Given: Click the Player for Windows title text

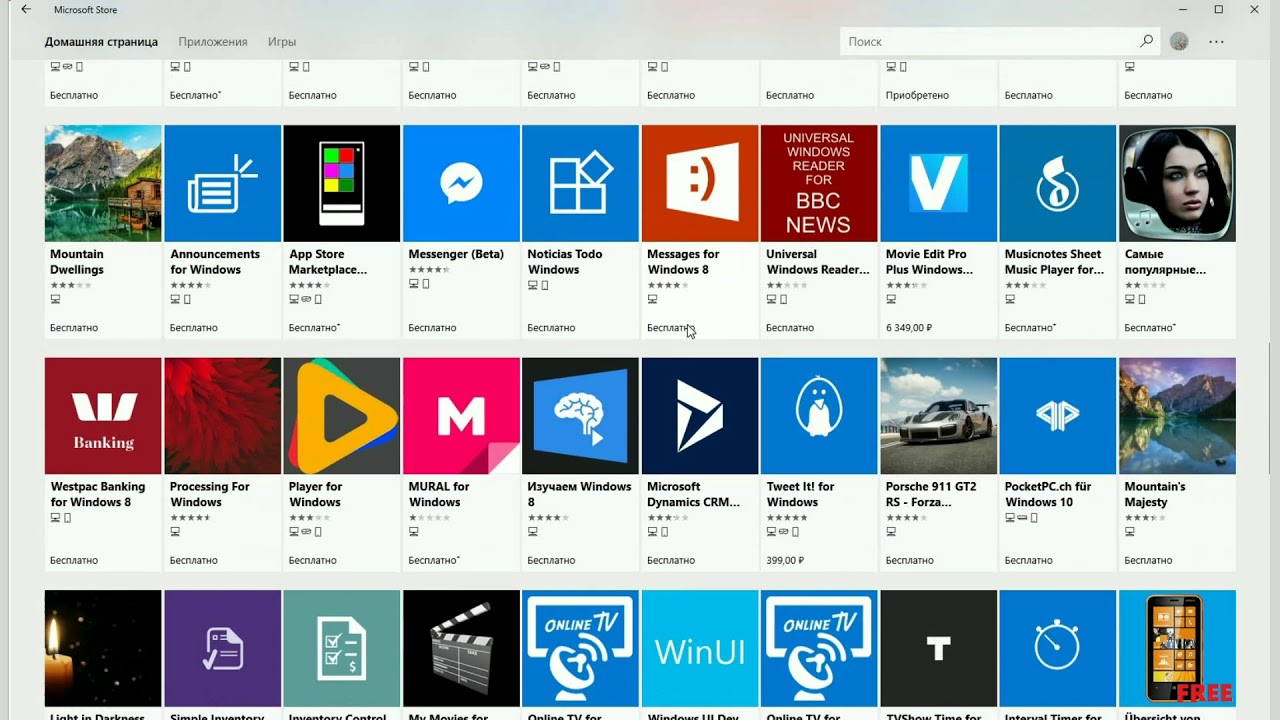Looking at the screenshot, I should click(316, 494).
